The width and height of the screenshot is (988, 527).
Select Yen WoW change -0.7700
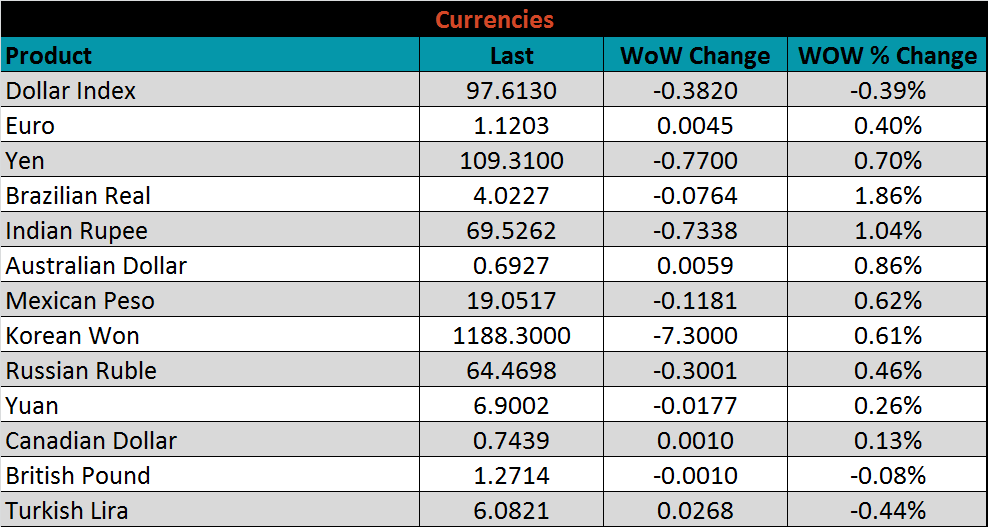pyautogui.click(x=695, y=161)
